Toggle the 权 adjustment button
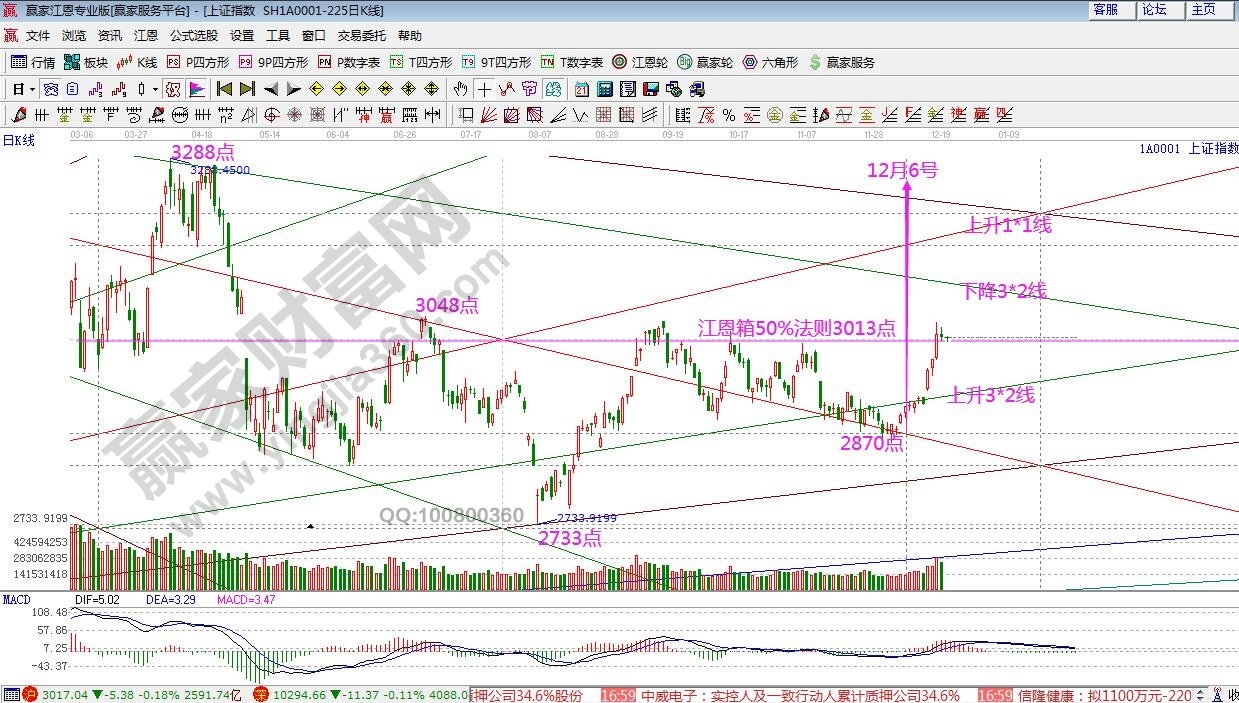Image resolution: width=1239 pixels, height=703 pixels. coord(172,89)
